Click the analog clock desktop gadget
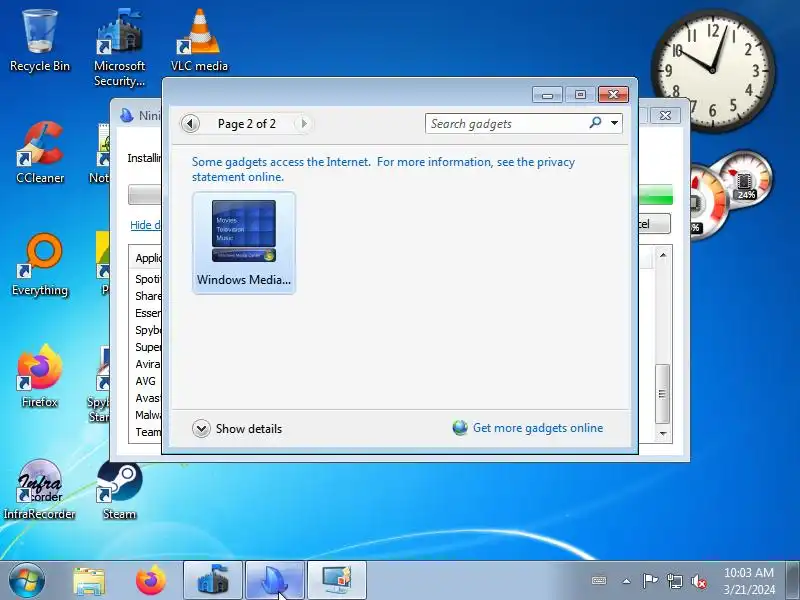Viewport: 800px width, 600px height. point(713,70)
